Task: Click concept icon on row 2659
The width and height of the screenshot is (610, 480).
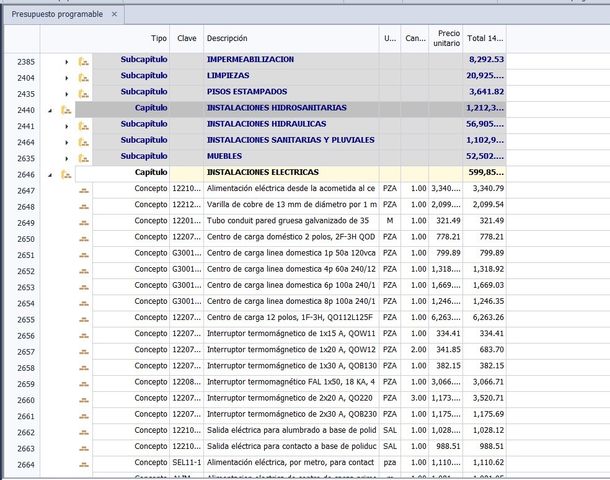Action: point(84,384)
